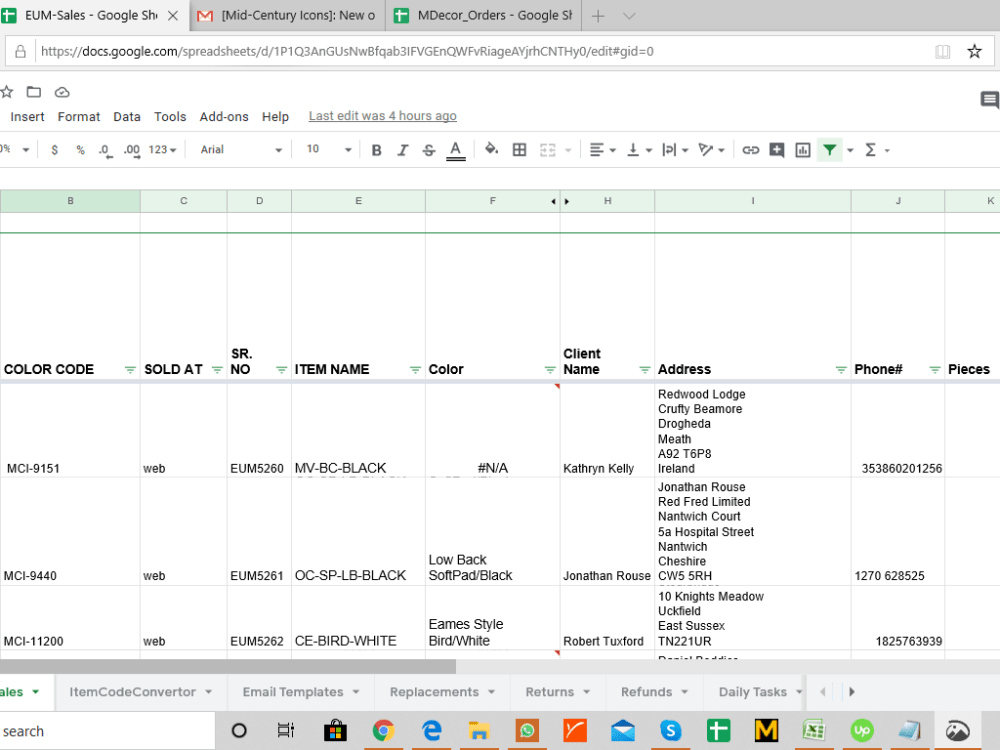Open the borders tool
1000x750 pixels.
[519, 150]
